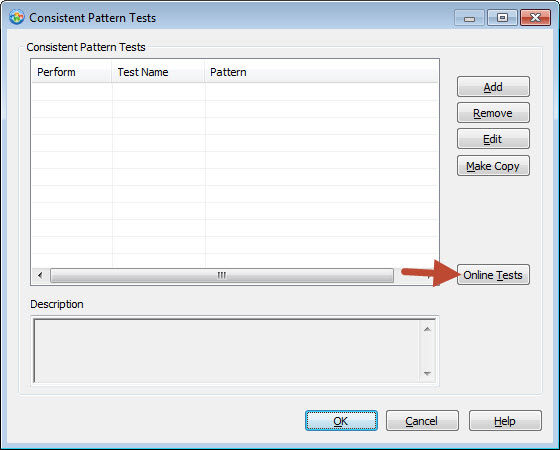560x450 pixels.
Task: Maximize the Consistent Pattern Tests window
Action: [x=502, y=18]
